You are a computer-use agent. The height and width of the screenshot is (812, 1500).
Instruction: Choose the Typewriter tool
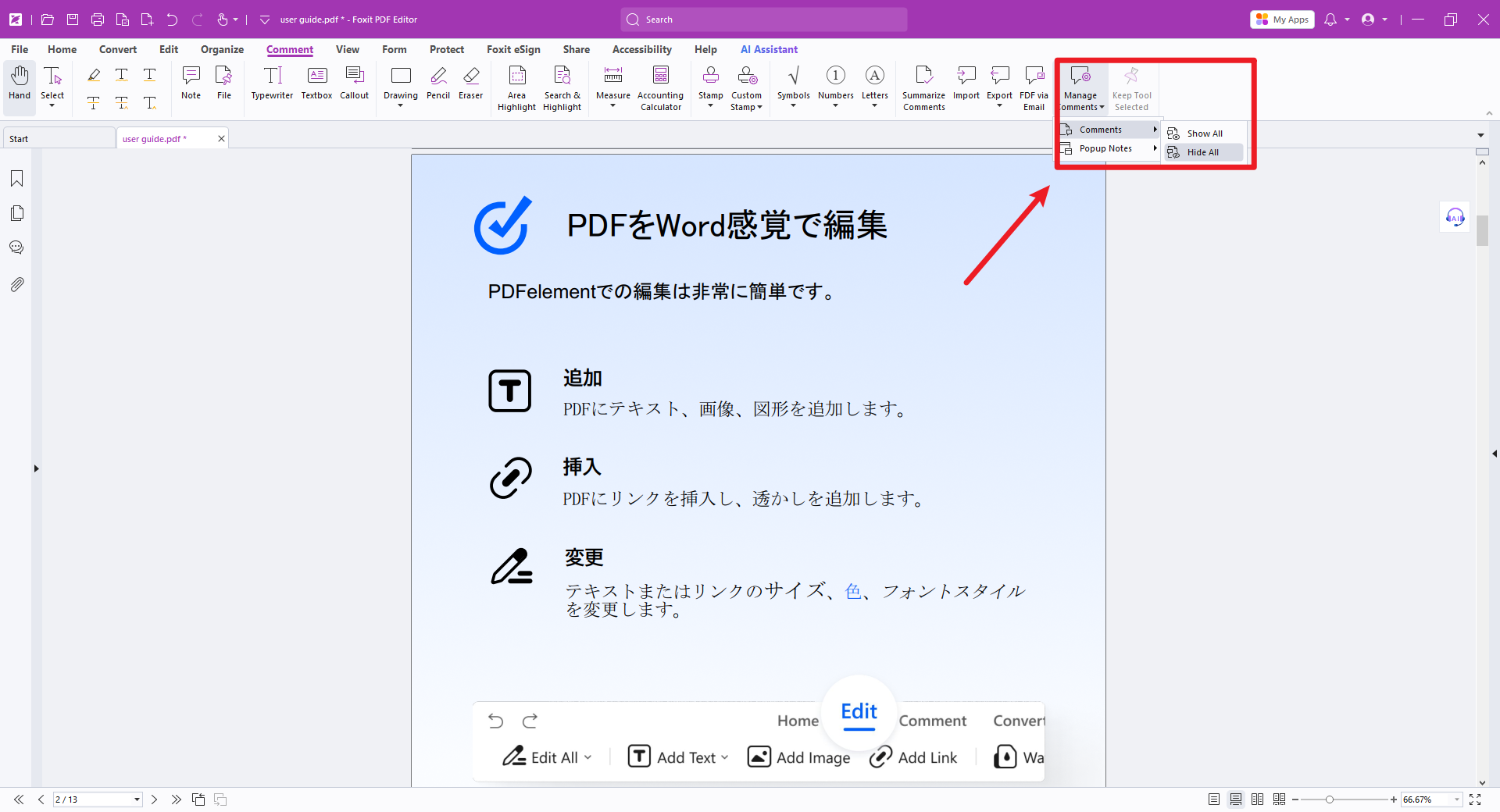[272, 84]
